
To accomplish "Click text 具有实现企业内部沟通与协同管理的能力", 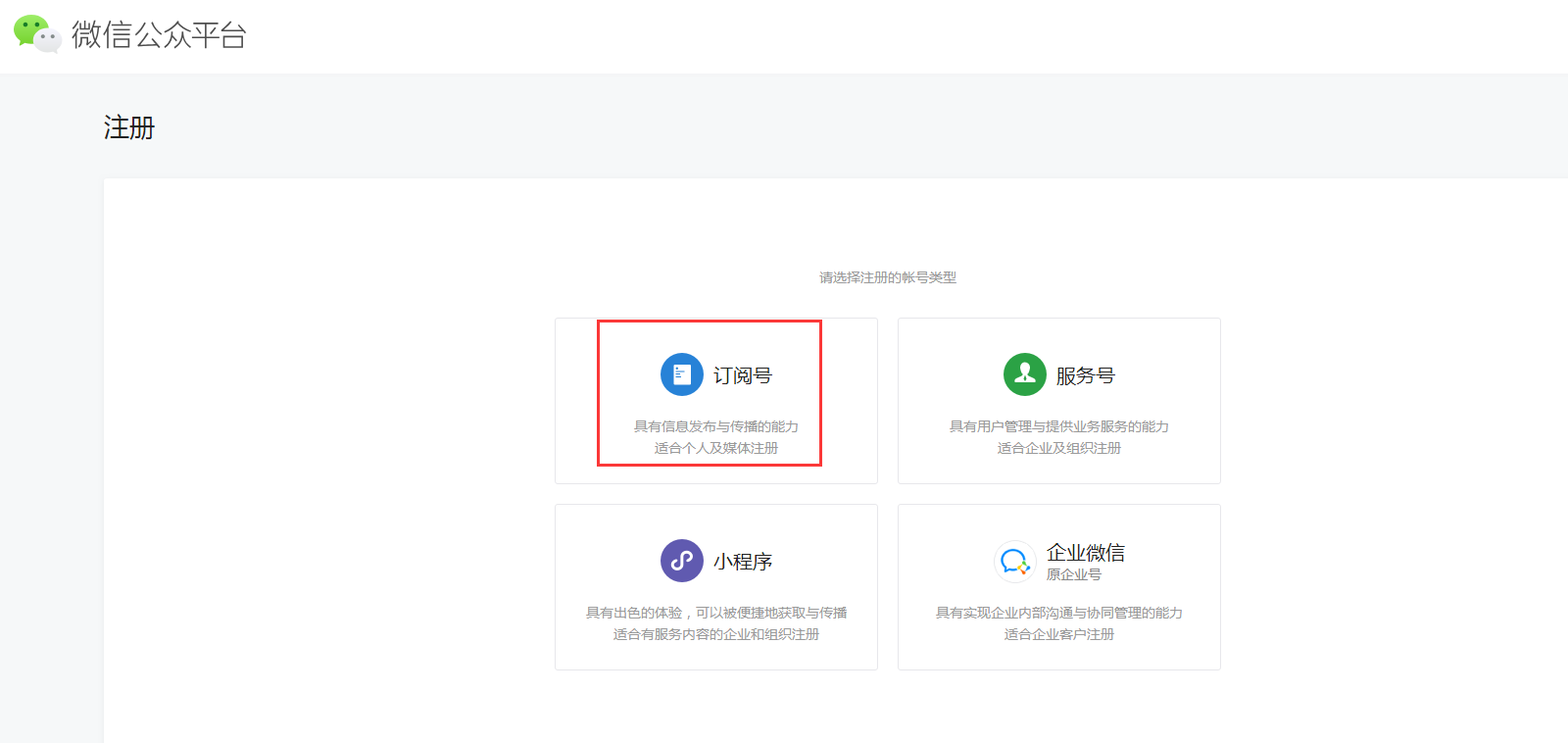I will click(1059, 613).
